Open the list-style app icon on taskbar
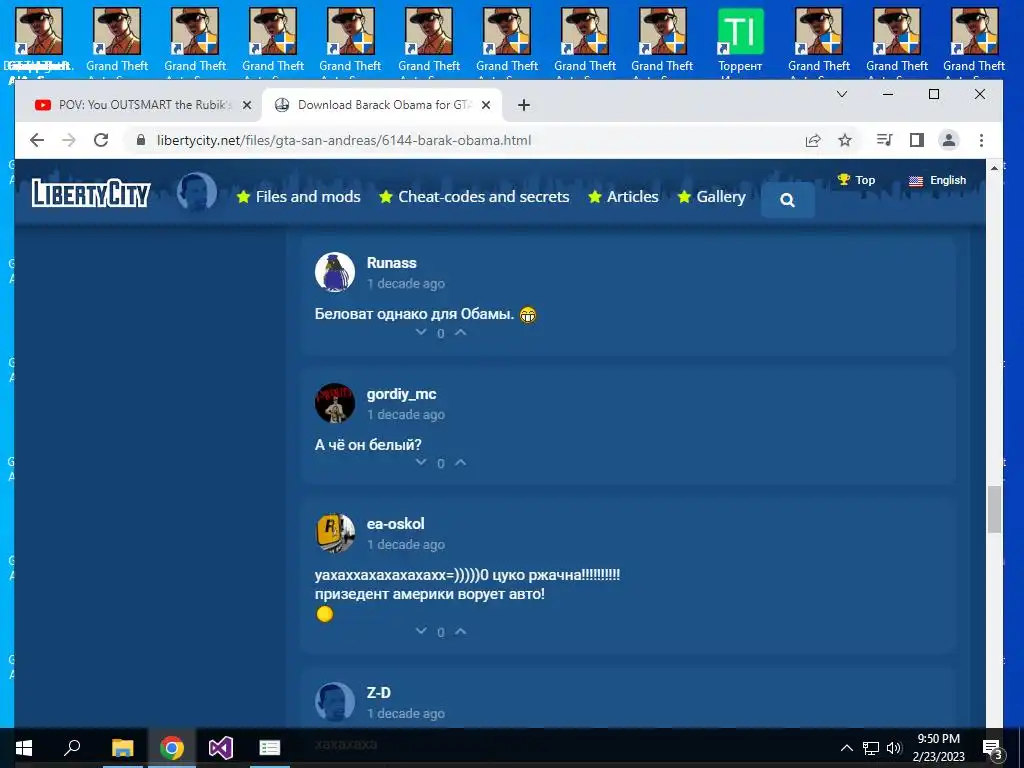 pos(270,748)
